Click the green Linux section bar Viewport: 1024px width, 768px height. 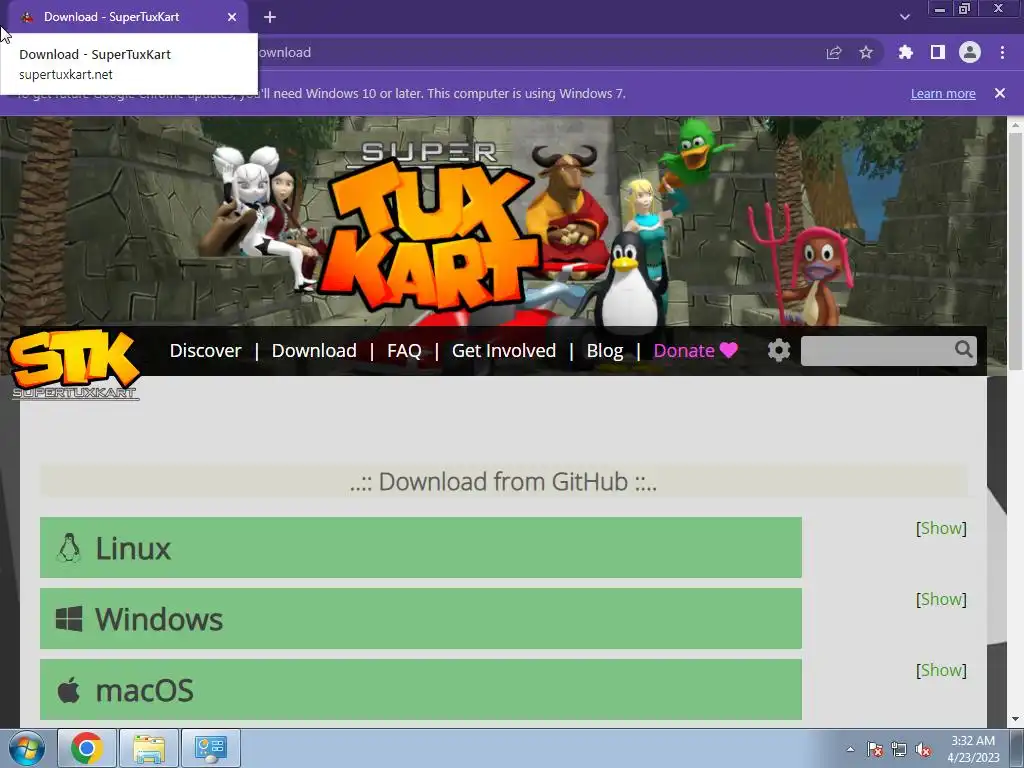[x=421, y=547]
